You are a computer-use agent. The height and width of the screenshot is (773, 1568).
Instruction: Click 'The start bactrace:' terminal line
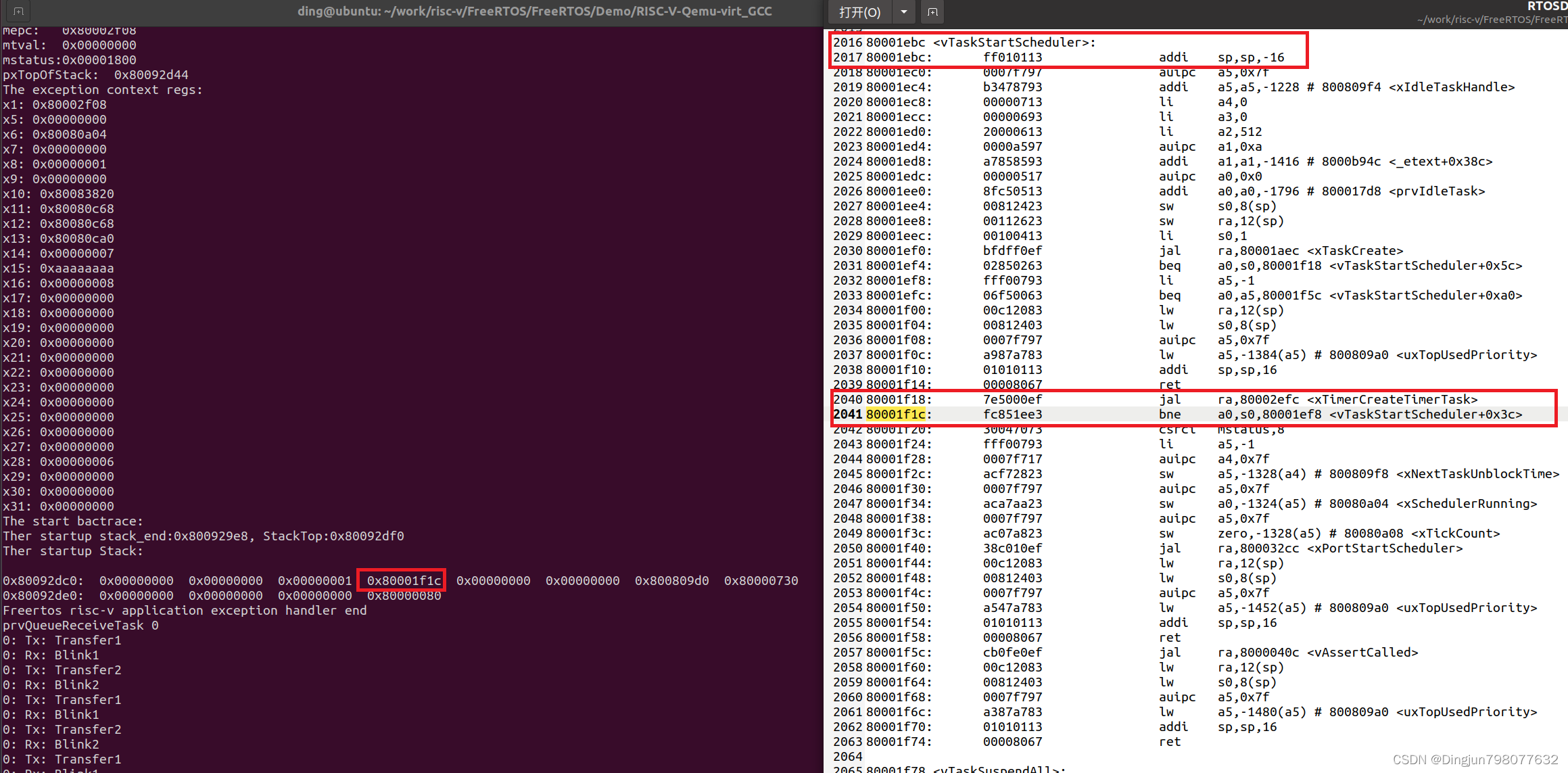point(73,521)
